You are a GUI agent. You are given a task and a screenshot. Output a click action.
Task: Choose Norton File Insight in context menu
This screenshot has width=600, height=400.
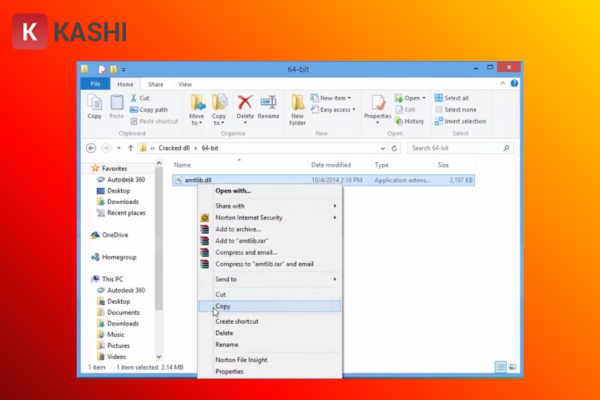270,360
